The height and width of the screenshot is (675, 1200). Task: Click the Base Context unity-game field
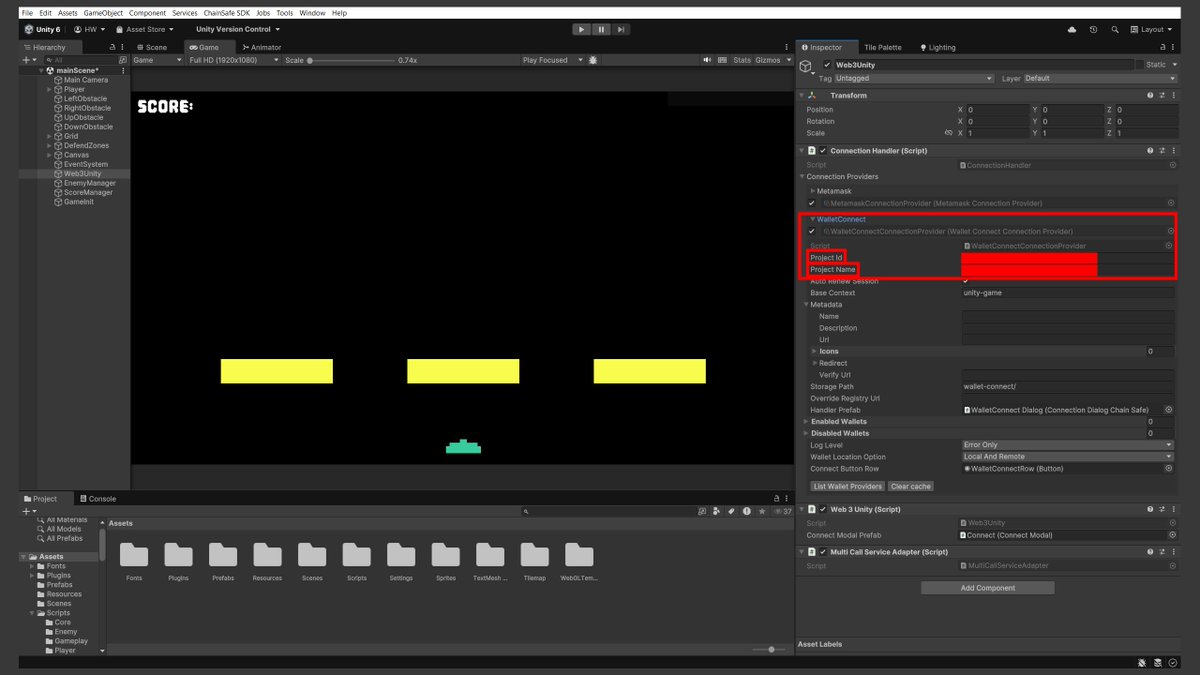(1068, 293)
